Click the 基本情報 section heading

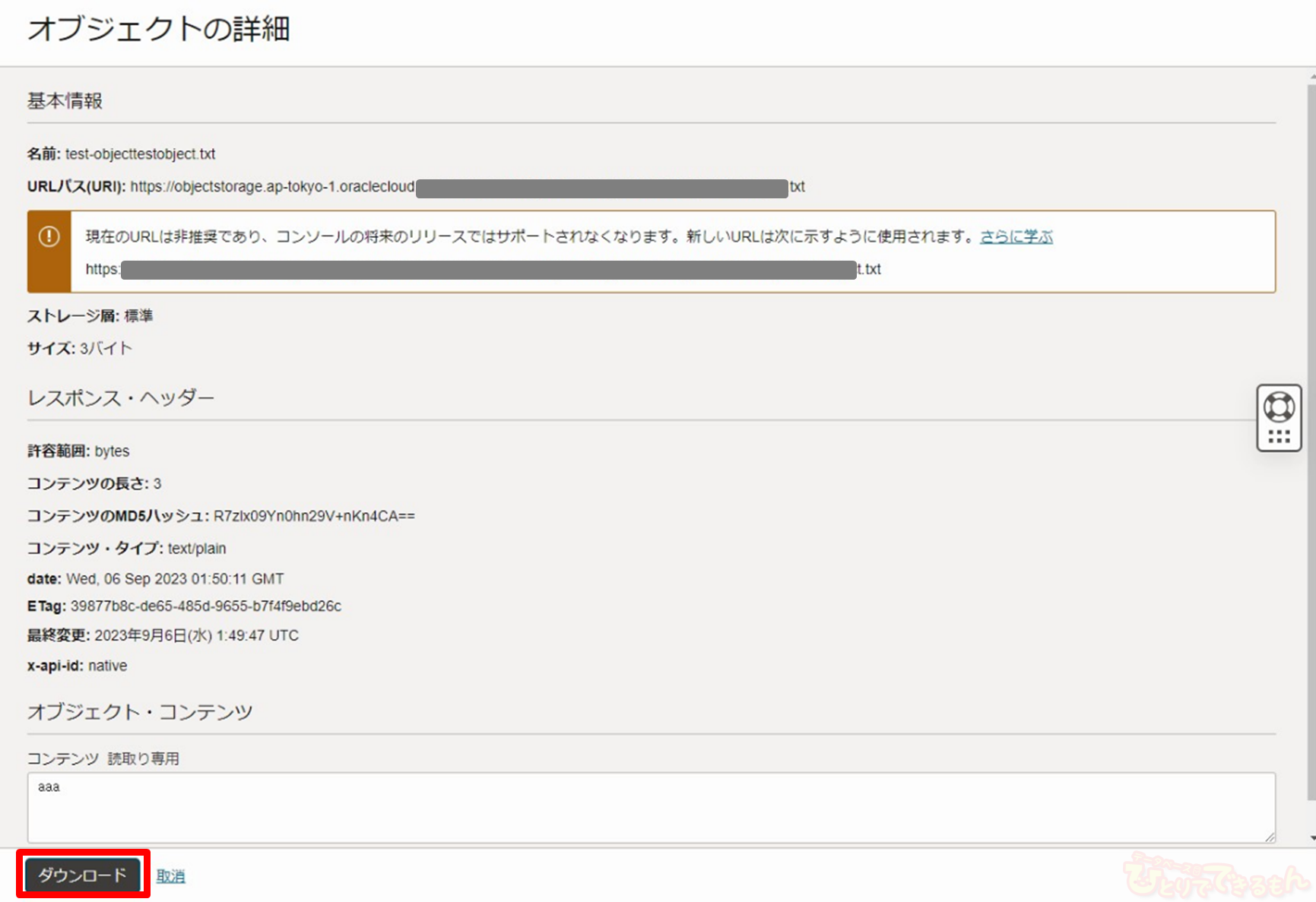click(x=65, y=101)
